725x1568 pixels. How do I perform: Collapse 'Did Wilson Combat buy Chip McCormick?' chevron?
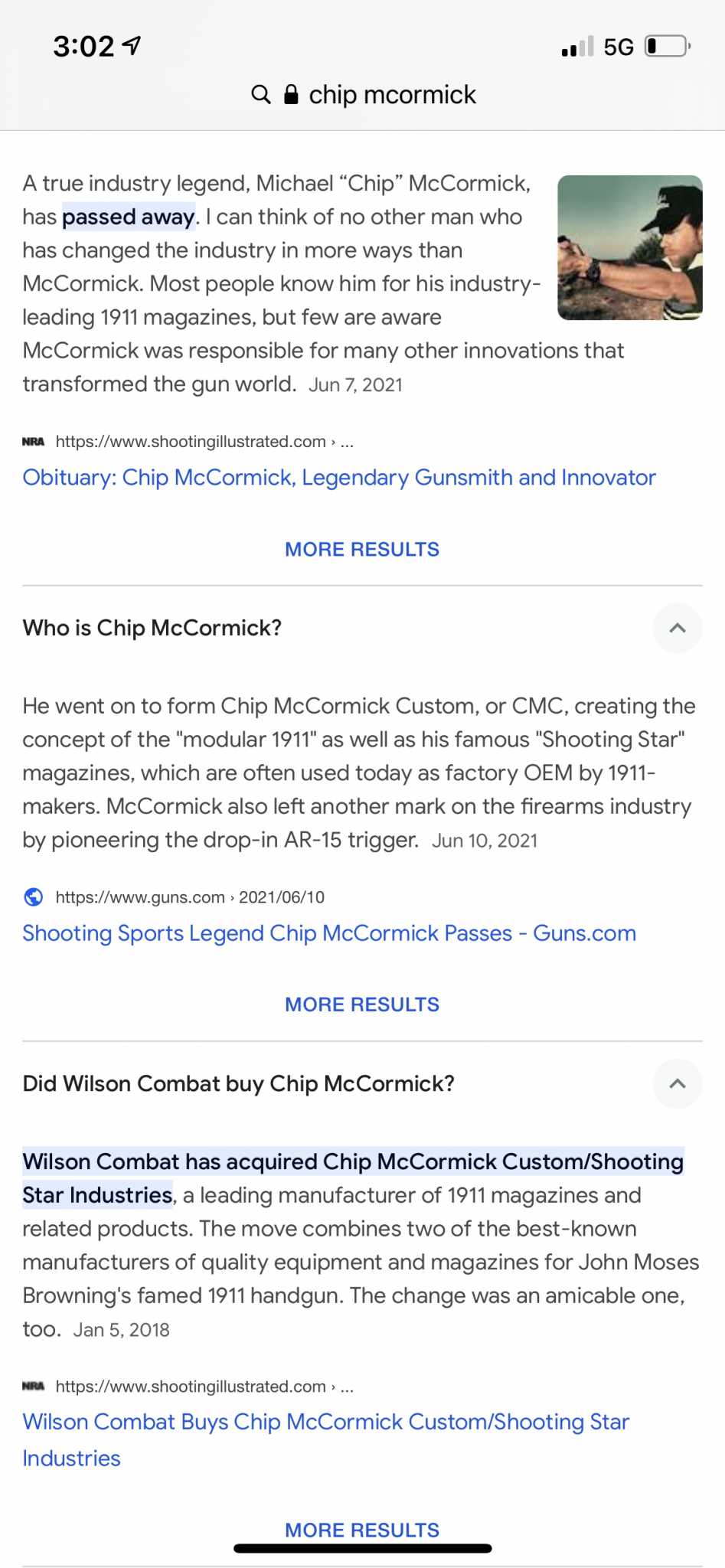point(678,1083)
